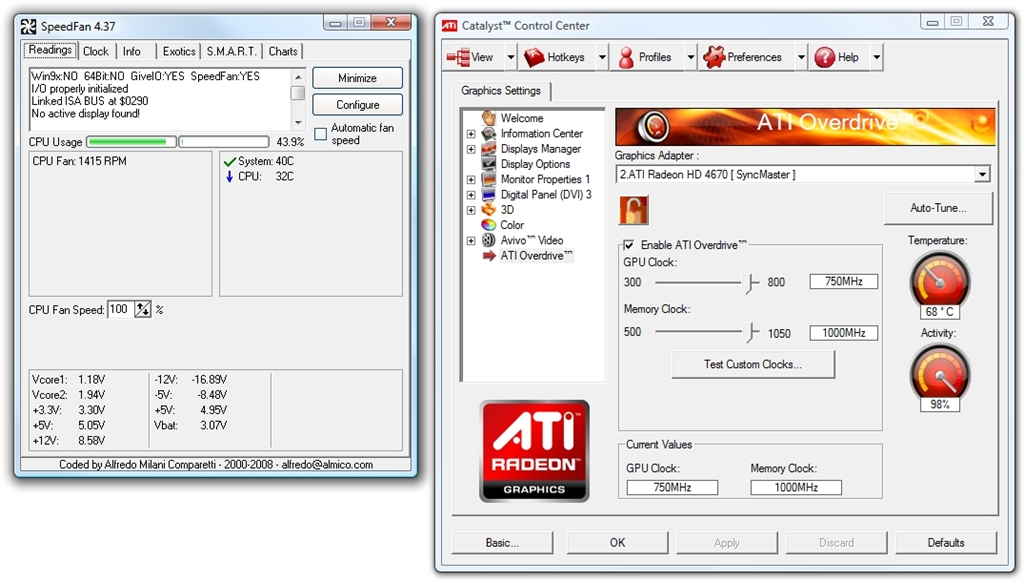Image resolution: width=1024 pixels, height=581 pixels.
Task: Click the log box scroll up arrow
Action: (x=298, y=77)
